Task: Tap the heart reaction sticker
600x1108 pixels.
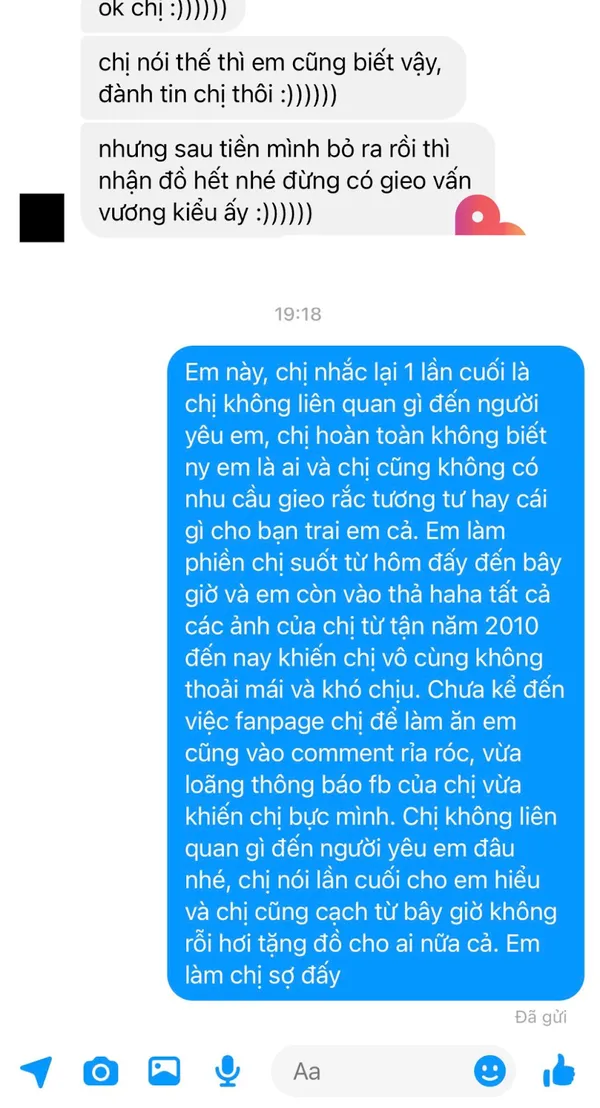Action: (488, 215)
